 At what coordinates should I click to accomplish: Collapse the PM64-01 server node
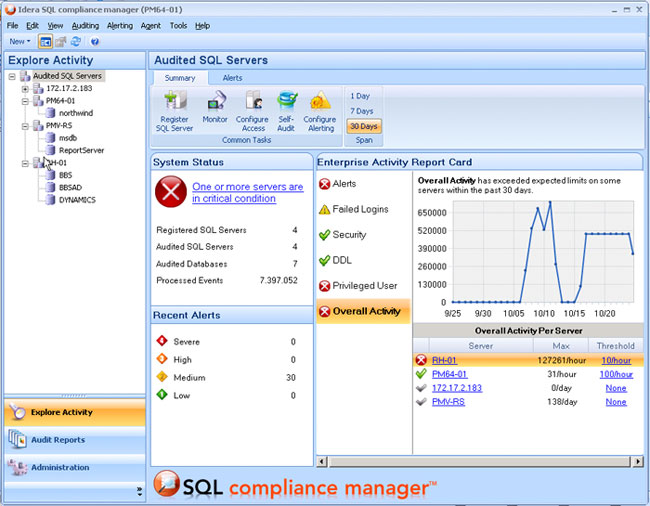coord(25,101)
